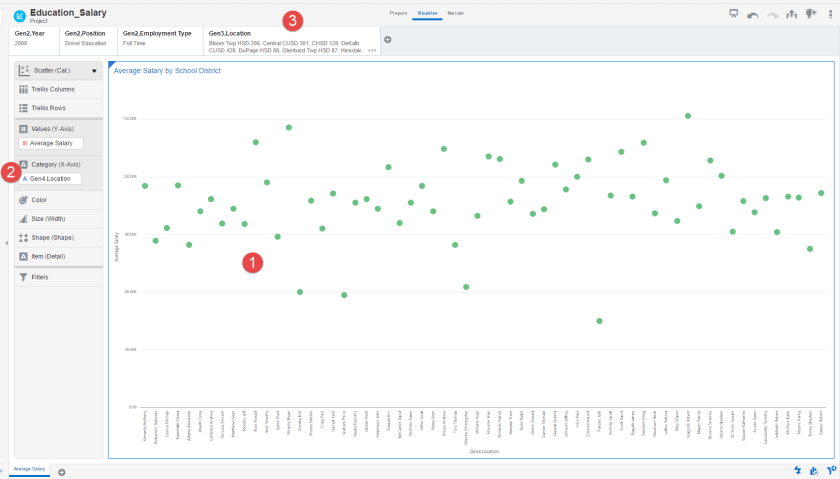
Task: Click the undo arrow icon
Action: [x=753, y=14]
